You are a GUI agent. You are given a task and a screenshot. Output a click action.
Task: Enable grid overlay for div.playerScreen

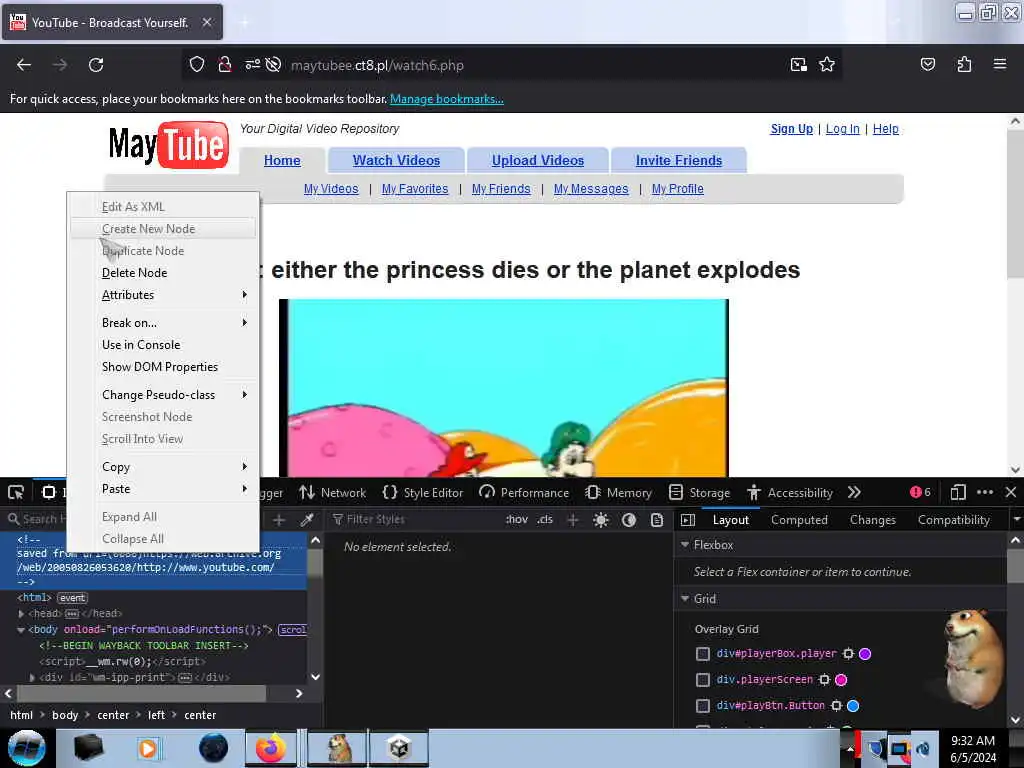coord(703,680)
